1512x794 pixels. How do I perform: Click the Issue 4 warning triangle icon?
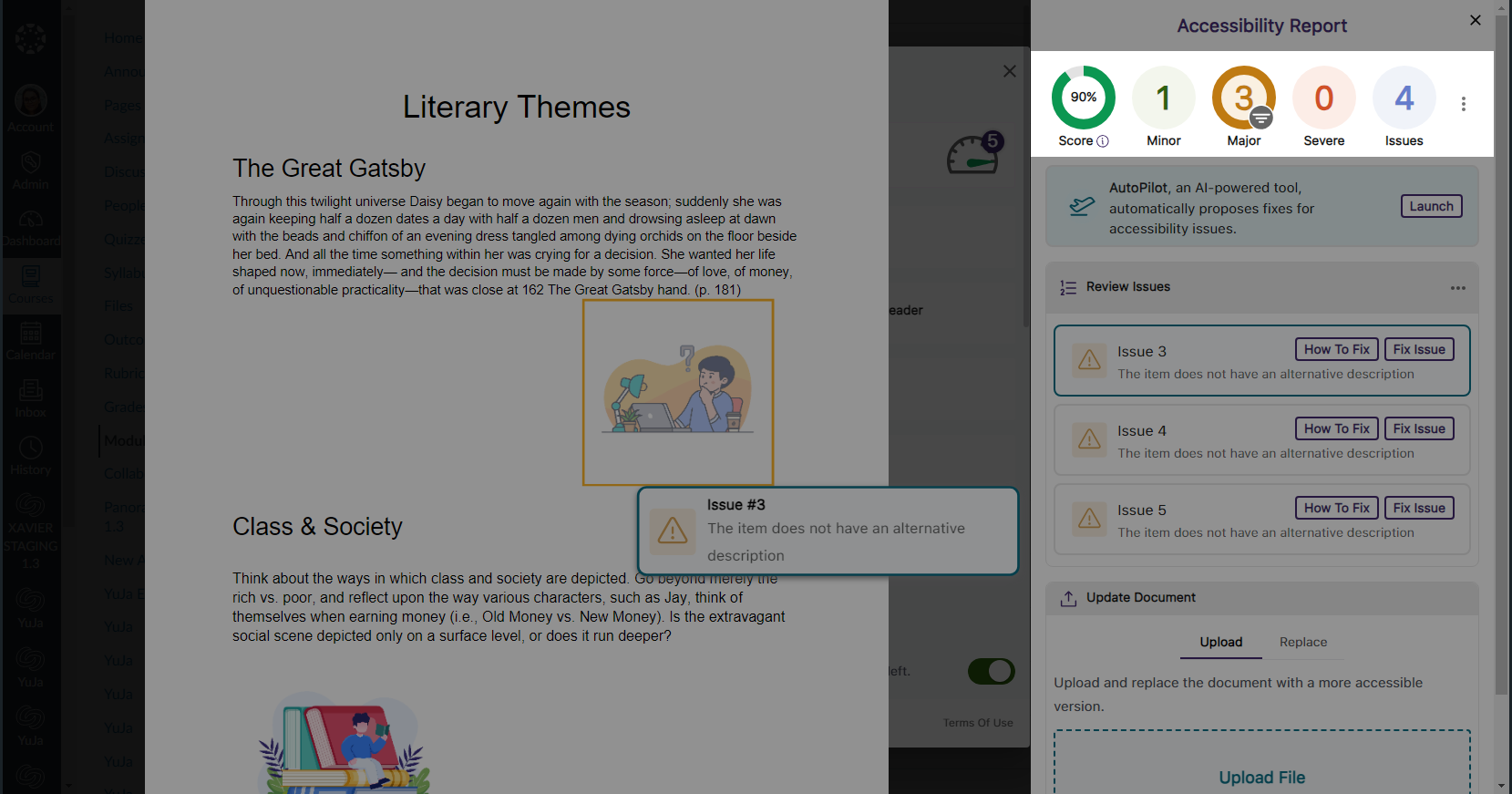(x=1089, y=439)
